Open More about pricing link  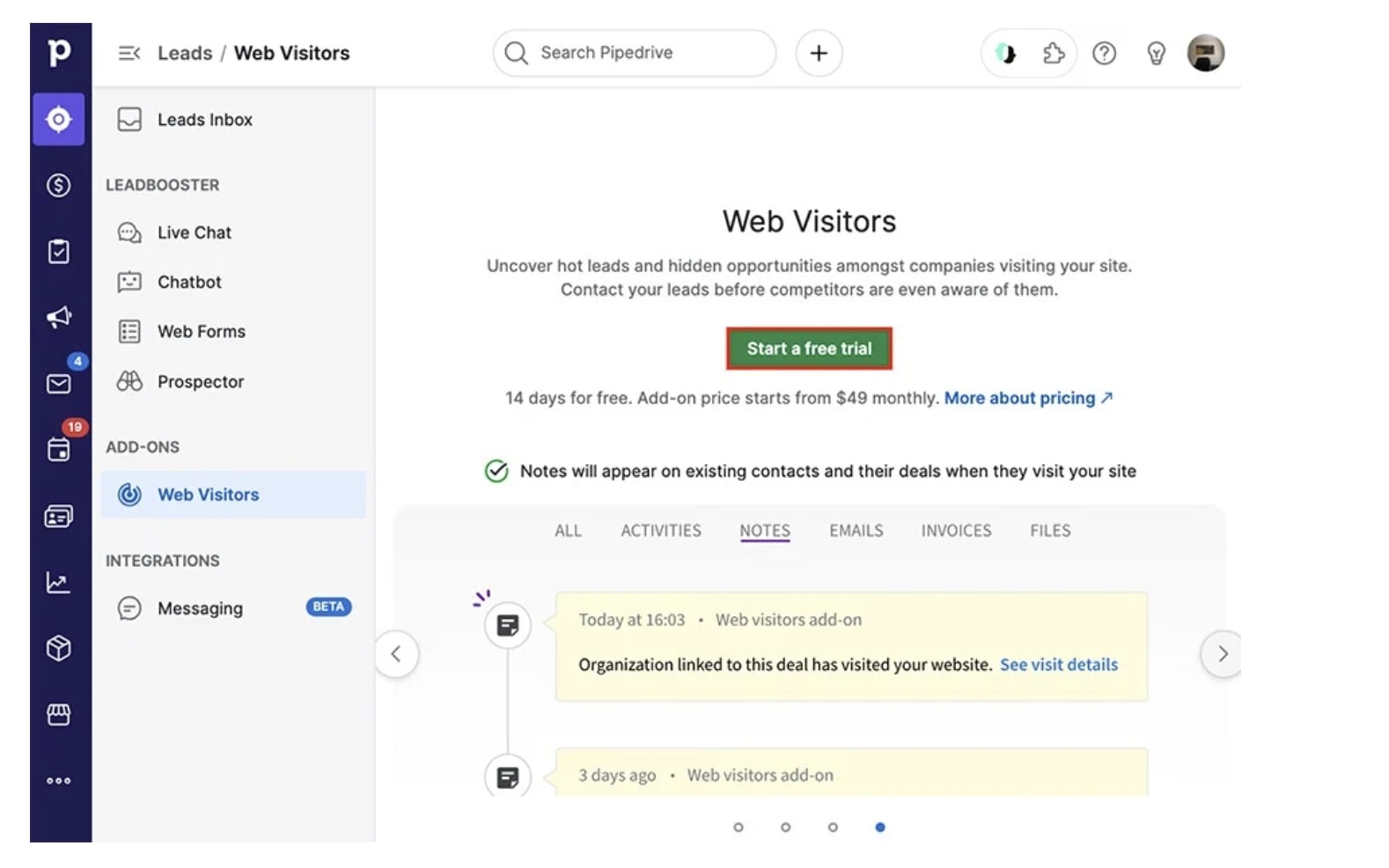[x=1028, y=398]
